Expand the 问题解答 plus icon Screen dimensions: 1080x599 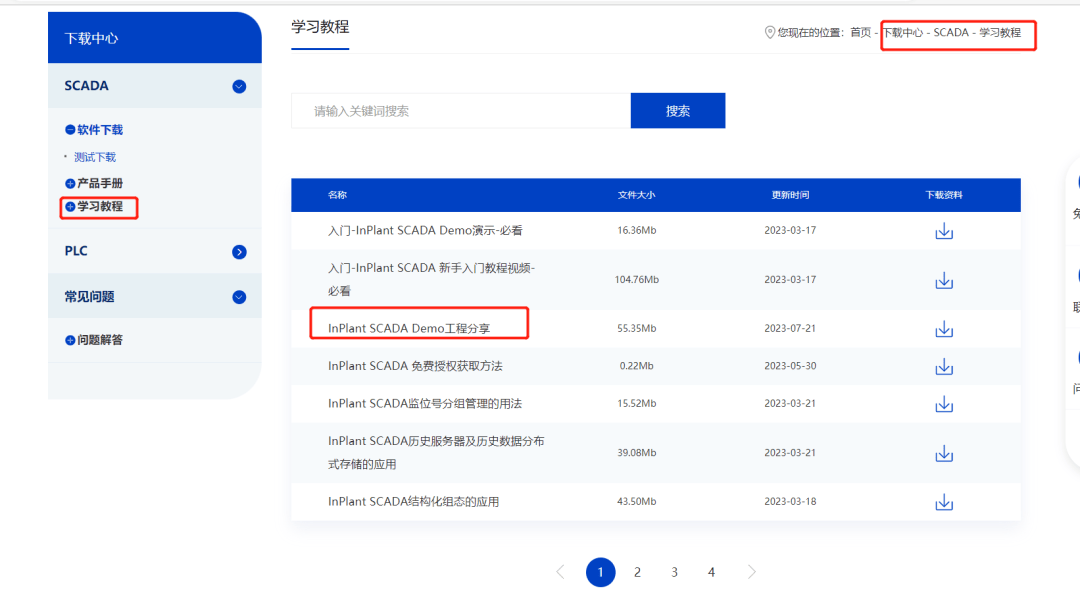click(x=70, y=340)
